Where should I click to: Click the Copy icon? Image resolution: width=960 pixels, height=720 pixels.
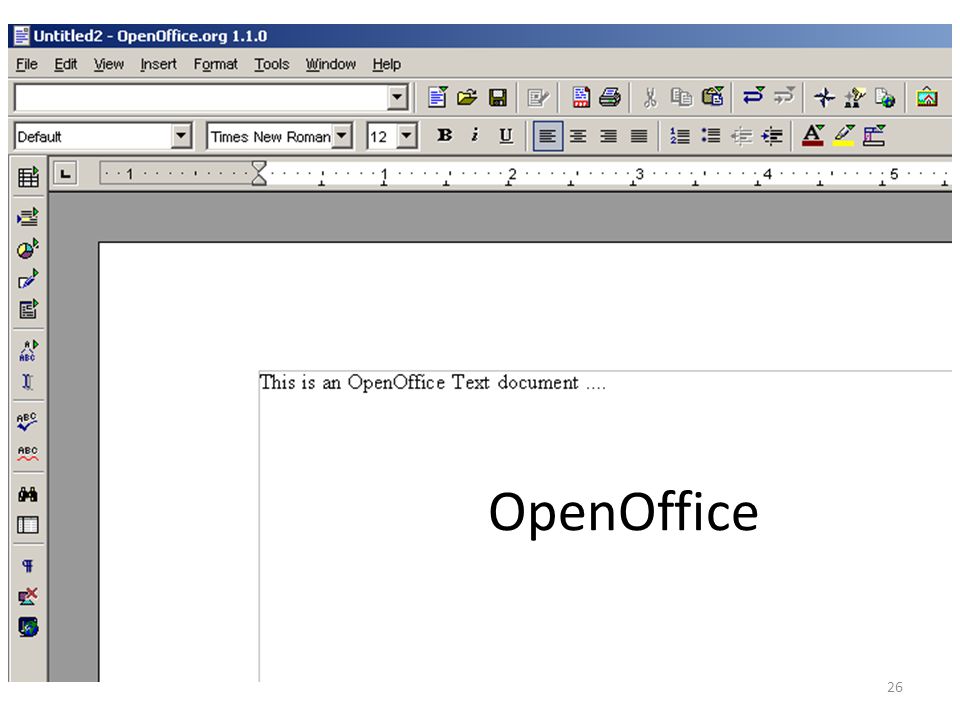(x=681, y=97)
